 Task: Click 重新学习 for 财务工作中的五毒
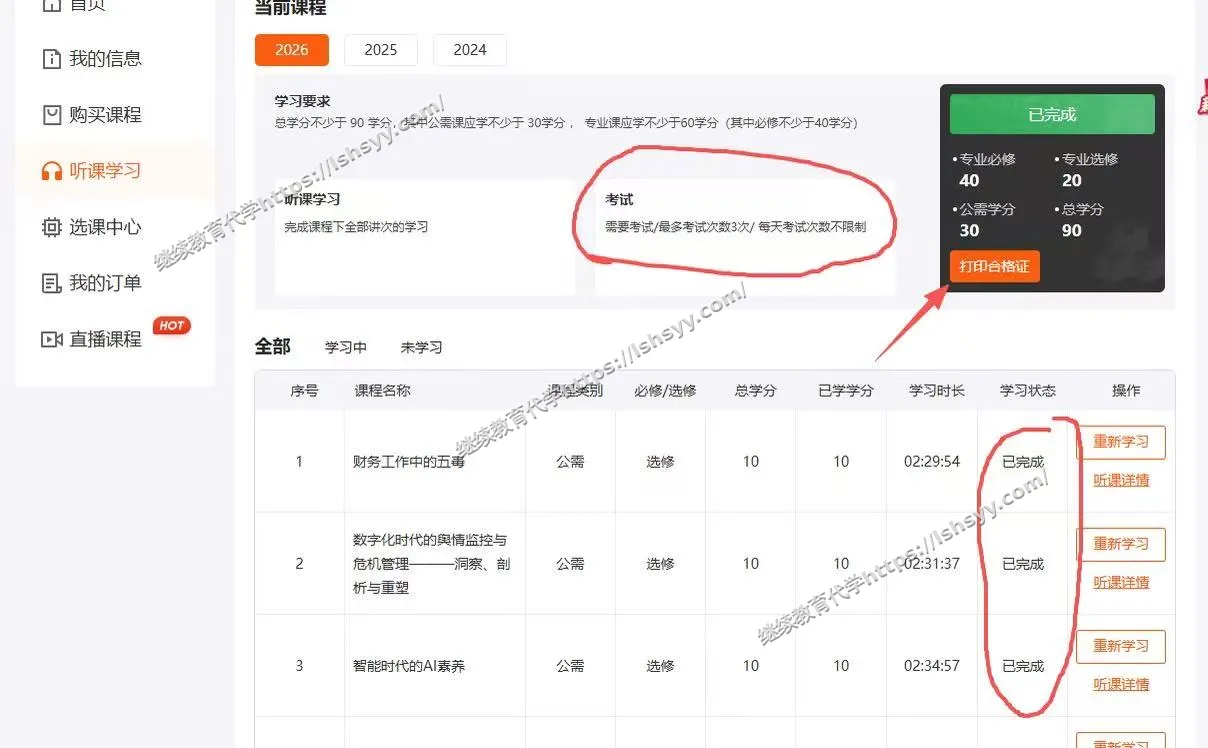point(1121,442)
